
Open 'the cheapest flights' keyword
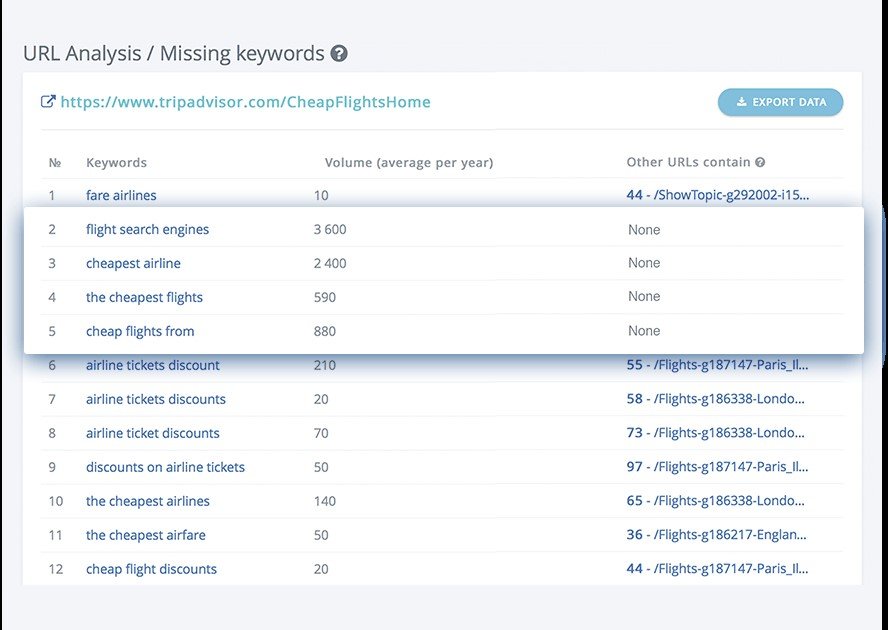[x=144, y=297]
